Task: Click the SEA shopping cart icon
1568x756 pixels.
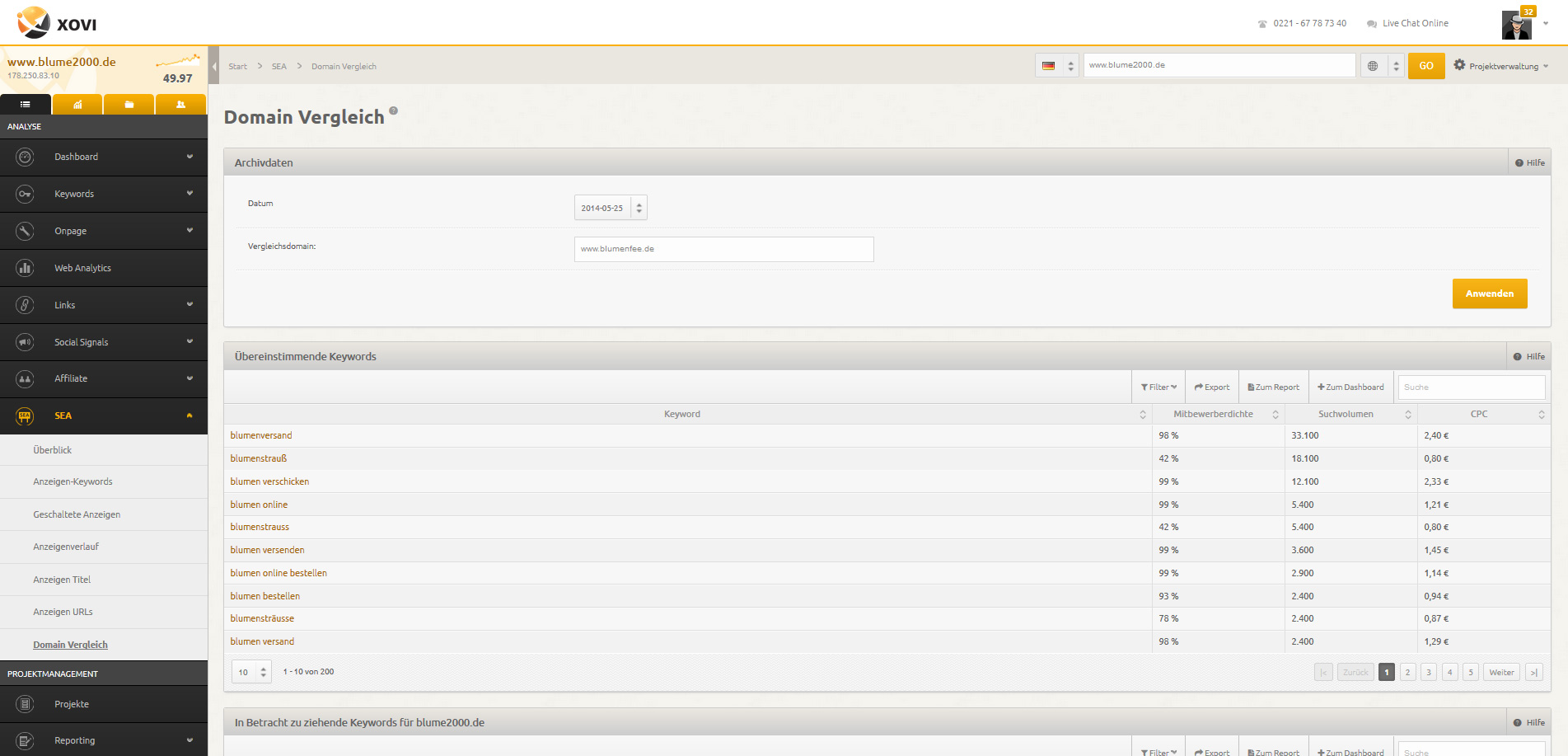Action: point(25,416)
